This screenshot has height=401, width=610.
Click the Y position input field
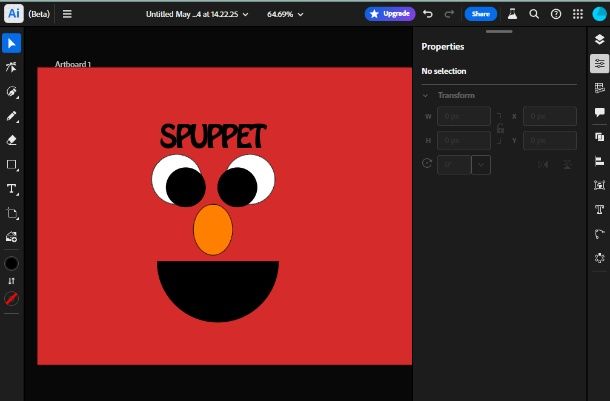coord(550,140)
